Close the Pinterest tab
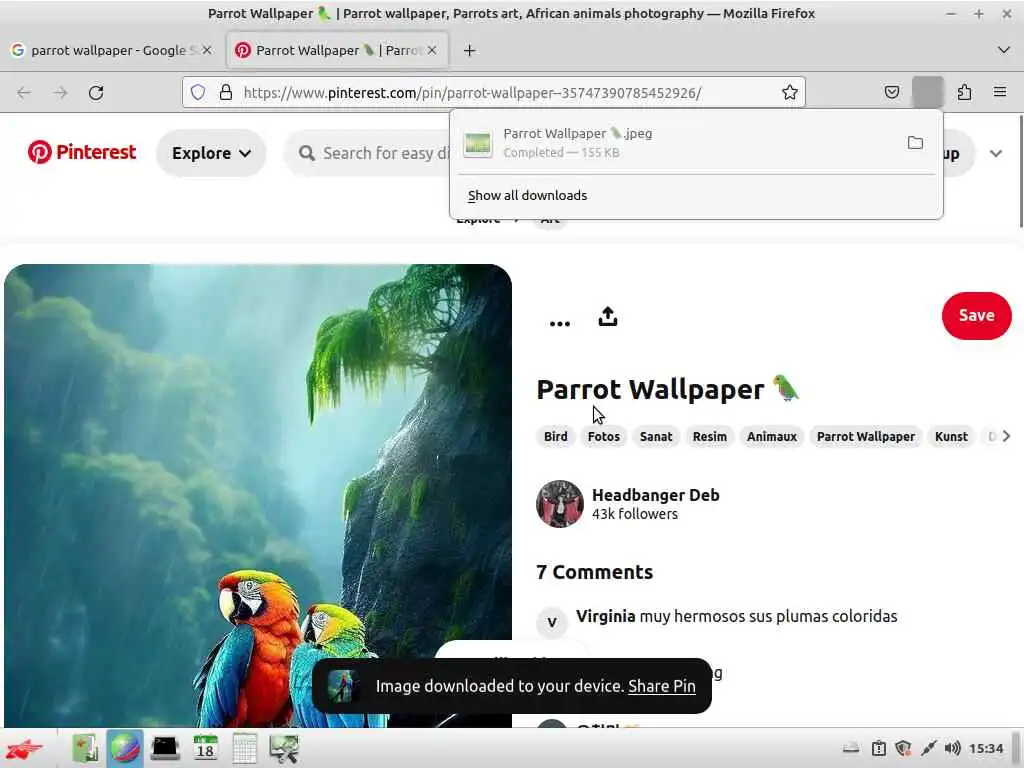1024x768 pixels. 432,50
